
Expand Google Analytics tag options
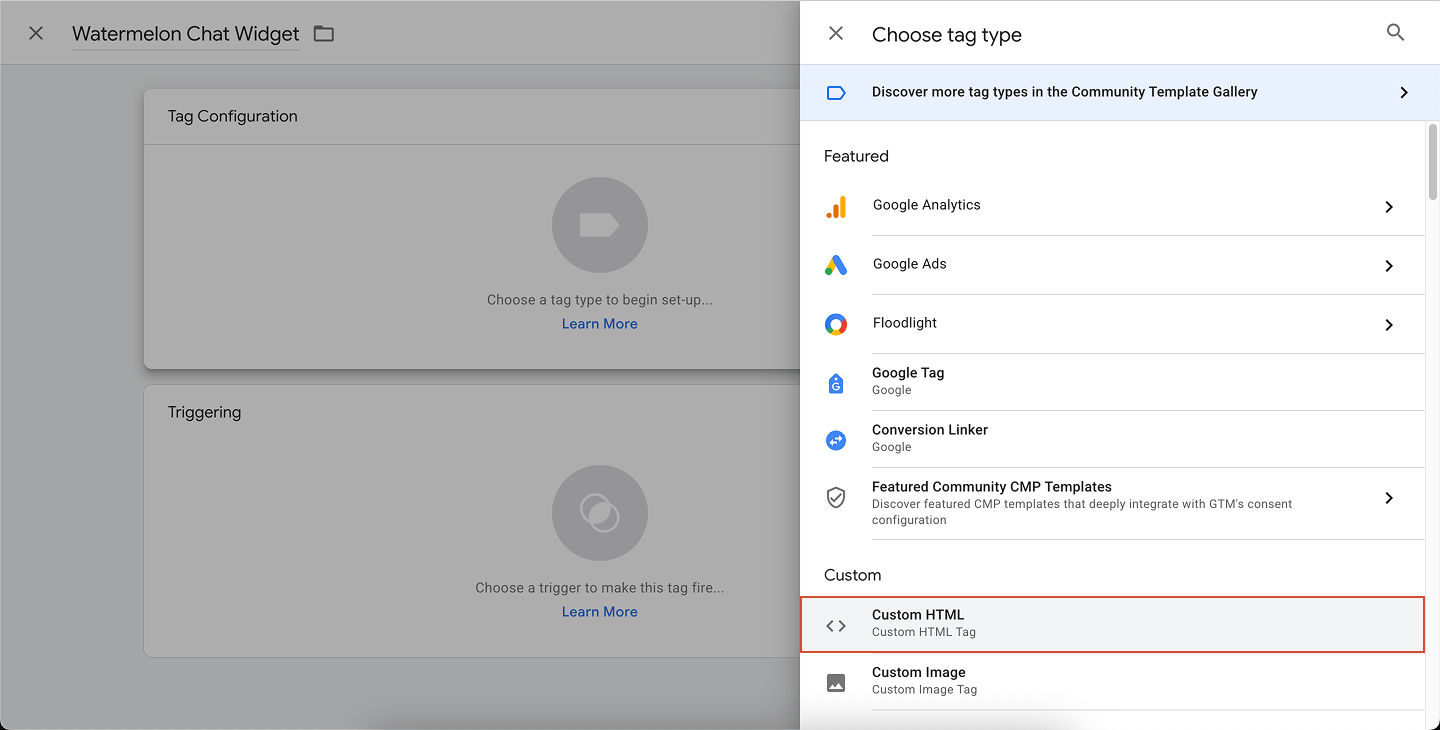pyautogui.click(x=1389, y=207)
